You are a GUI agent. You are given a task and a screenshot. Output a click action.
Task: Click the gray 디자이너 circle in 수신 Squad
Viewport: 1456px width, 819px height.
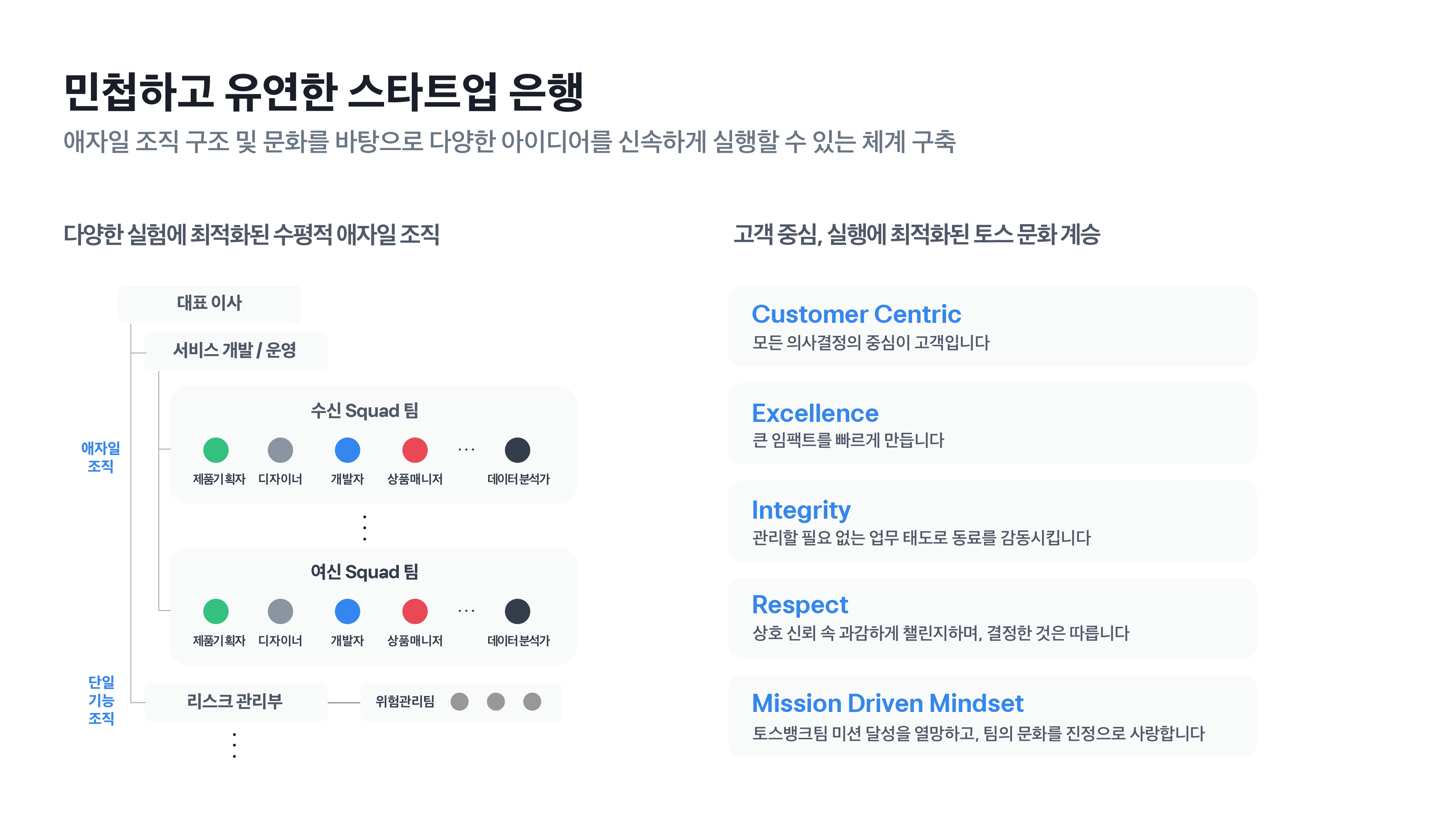(x=280, y=450)
